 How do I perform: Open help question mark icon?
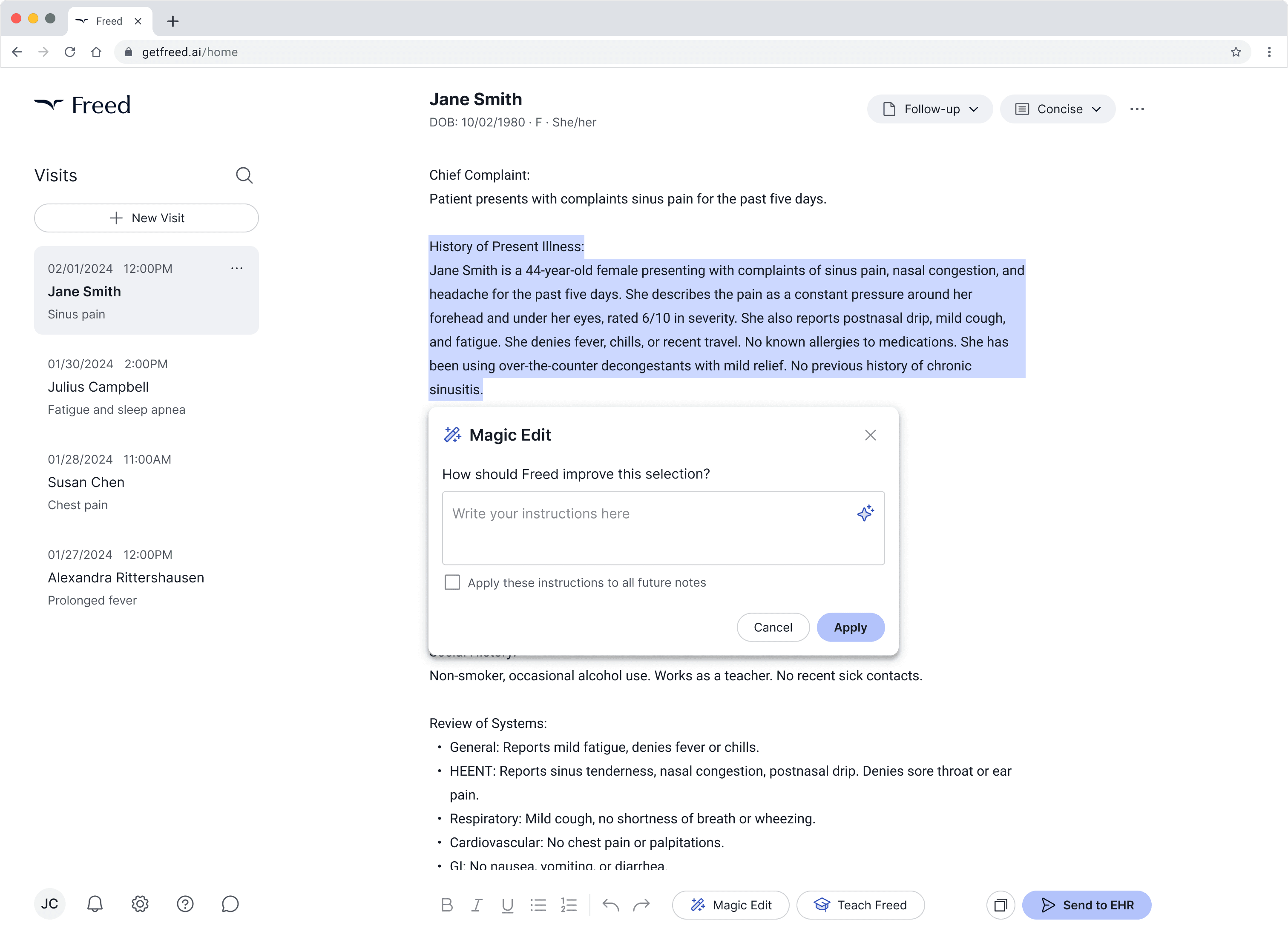coord(185,904)
